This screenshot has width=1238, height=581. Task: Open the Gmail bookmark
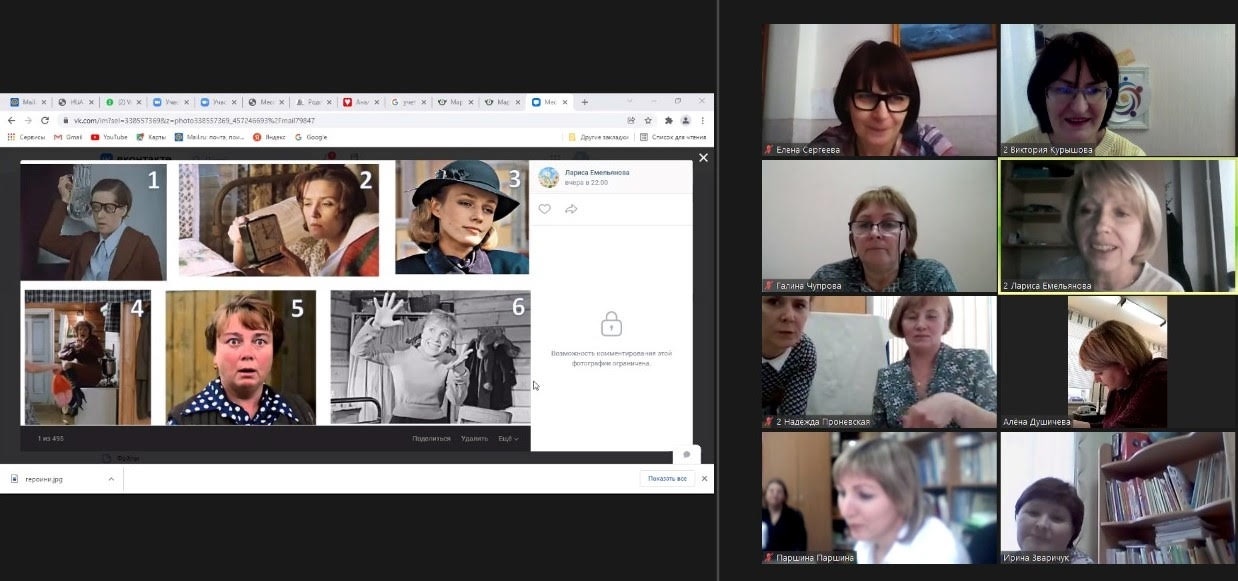(x=68, y=137)
